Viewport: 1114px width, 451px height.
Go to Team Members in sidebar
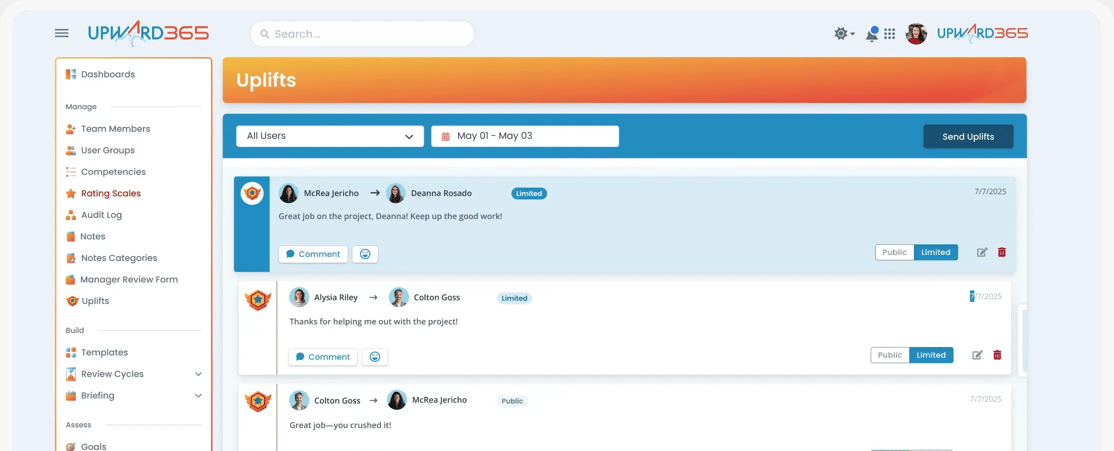(x=115, y=129)
